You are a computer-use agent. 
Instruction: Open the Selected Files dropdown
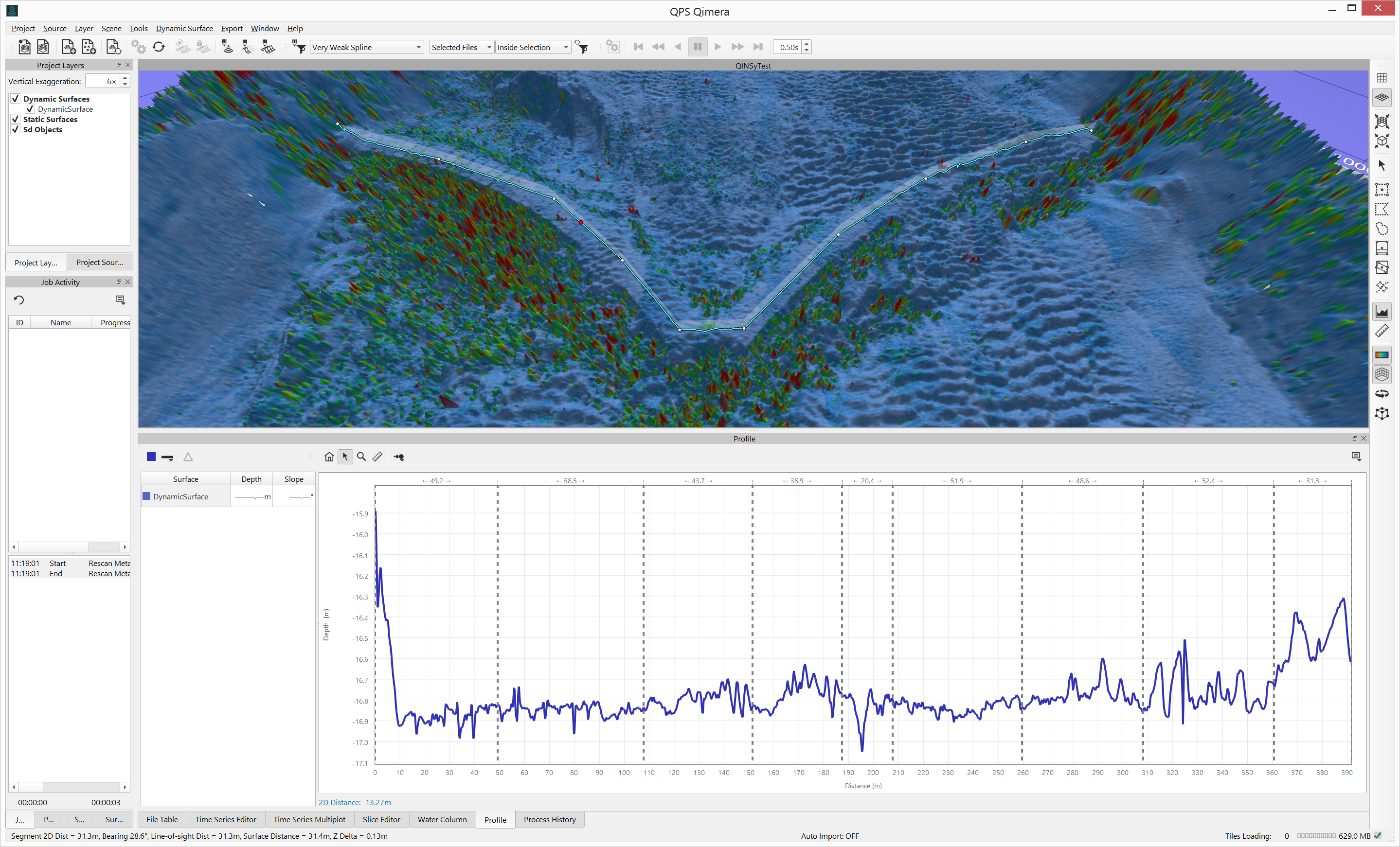click(x=461, y=47)
